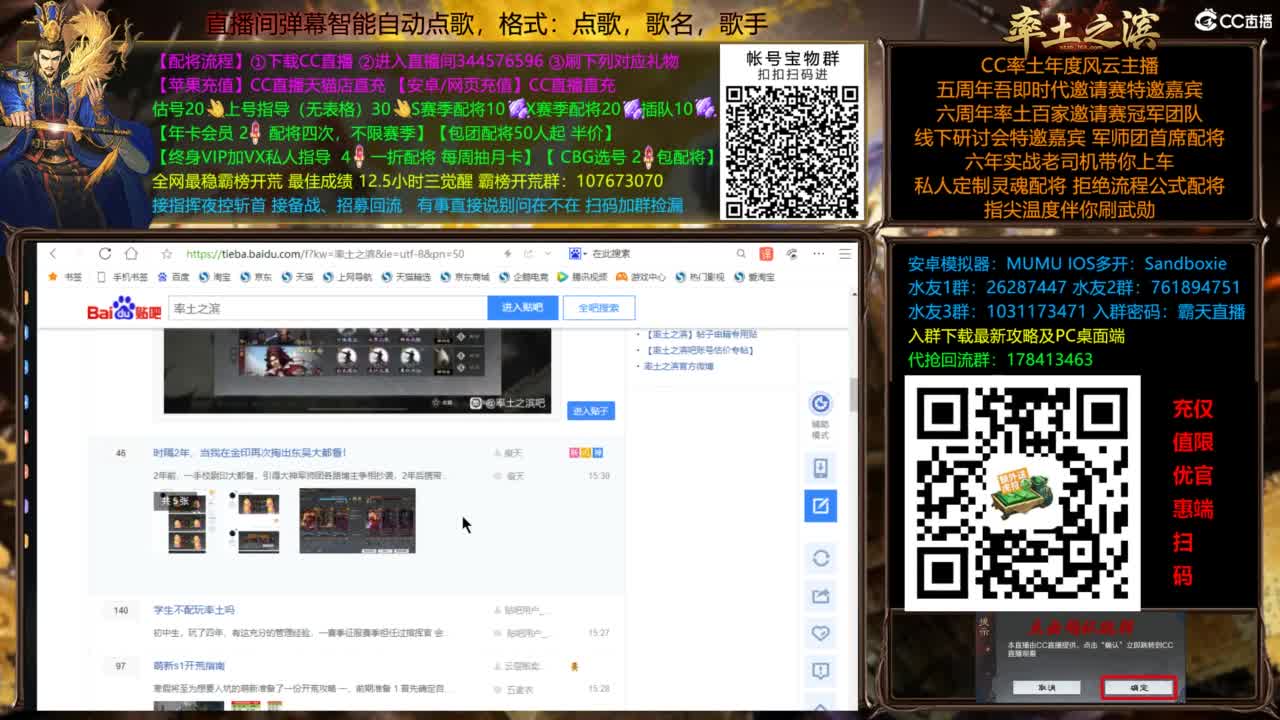Open sidebar link 帖子申精专用贴

tap(701, 334)
